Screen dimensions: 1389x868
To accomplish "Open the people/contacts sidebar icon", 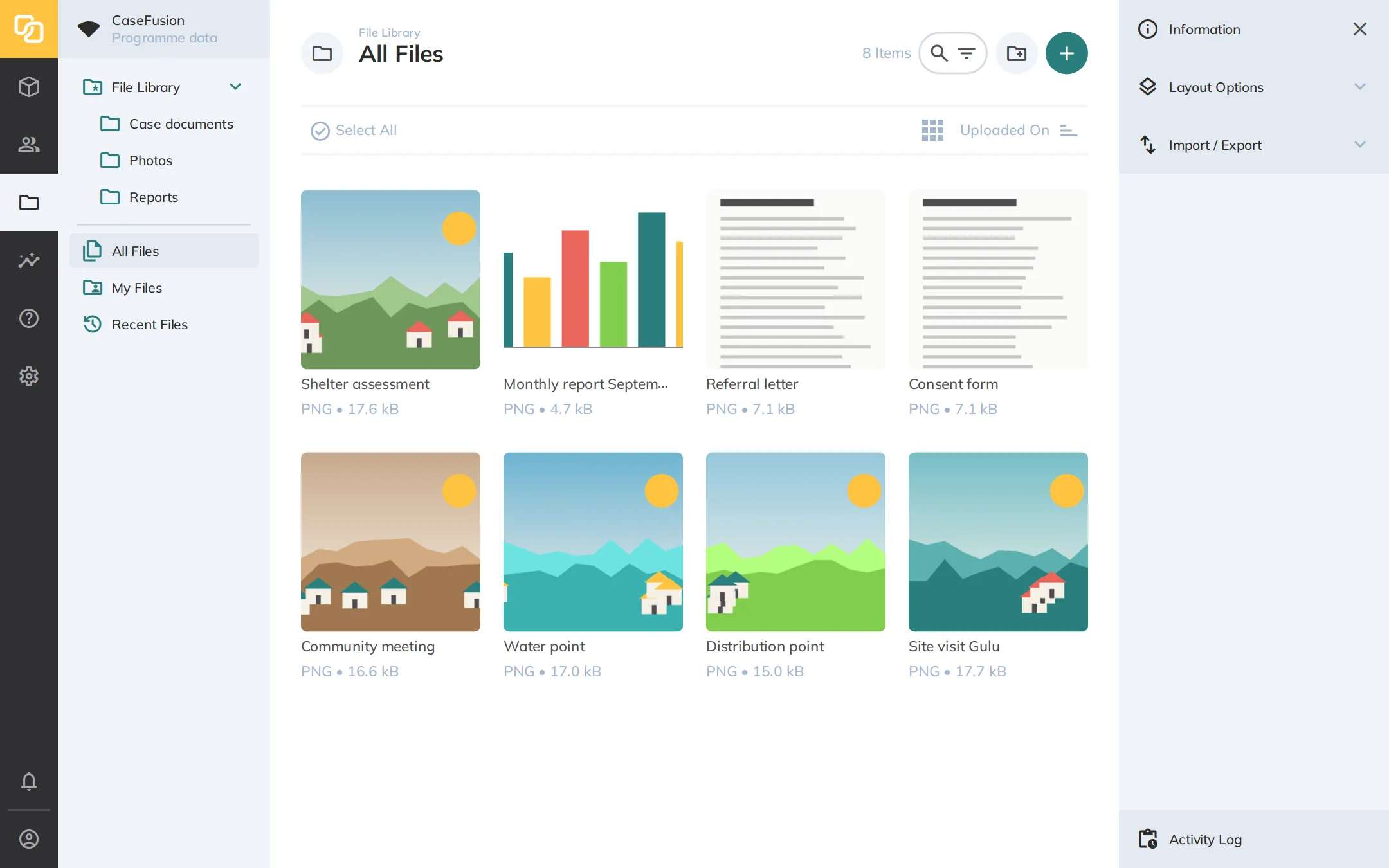I will (29, 145).
